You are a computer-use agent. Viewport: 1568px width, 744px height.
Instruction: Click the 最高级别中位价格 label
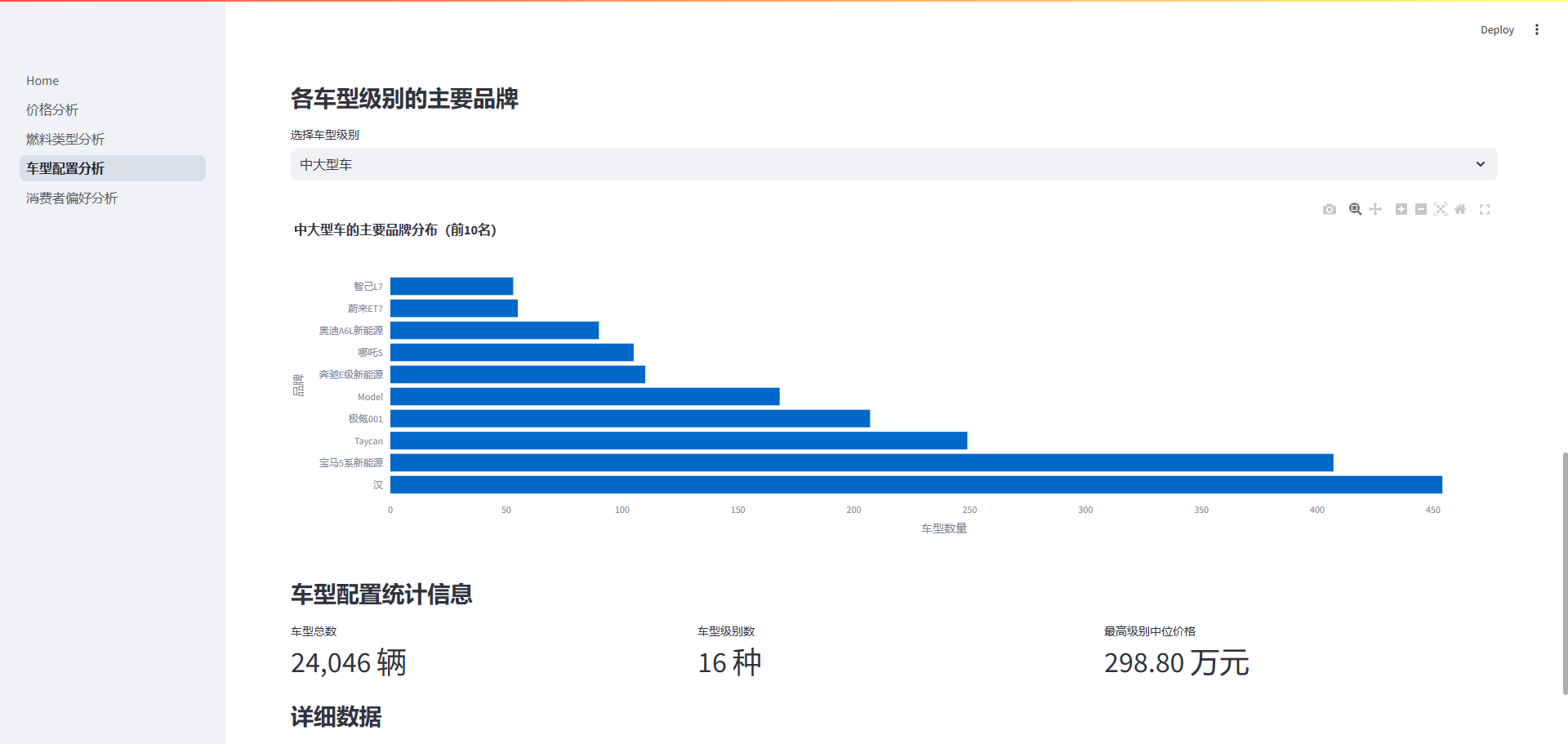[1150, 631]
